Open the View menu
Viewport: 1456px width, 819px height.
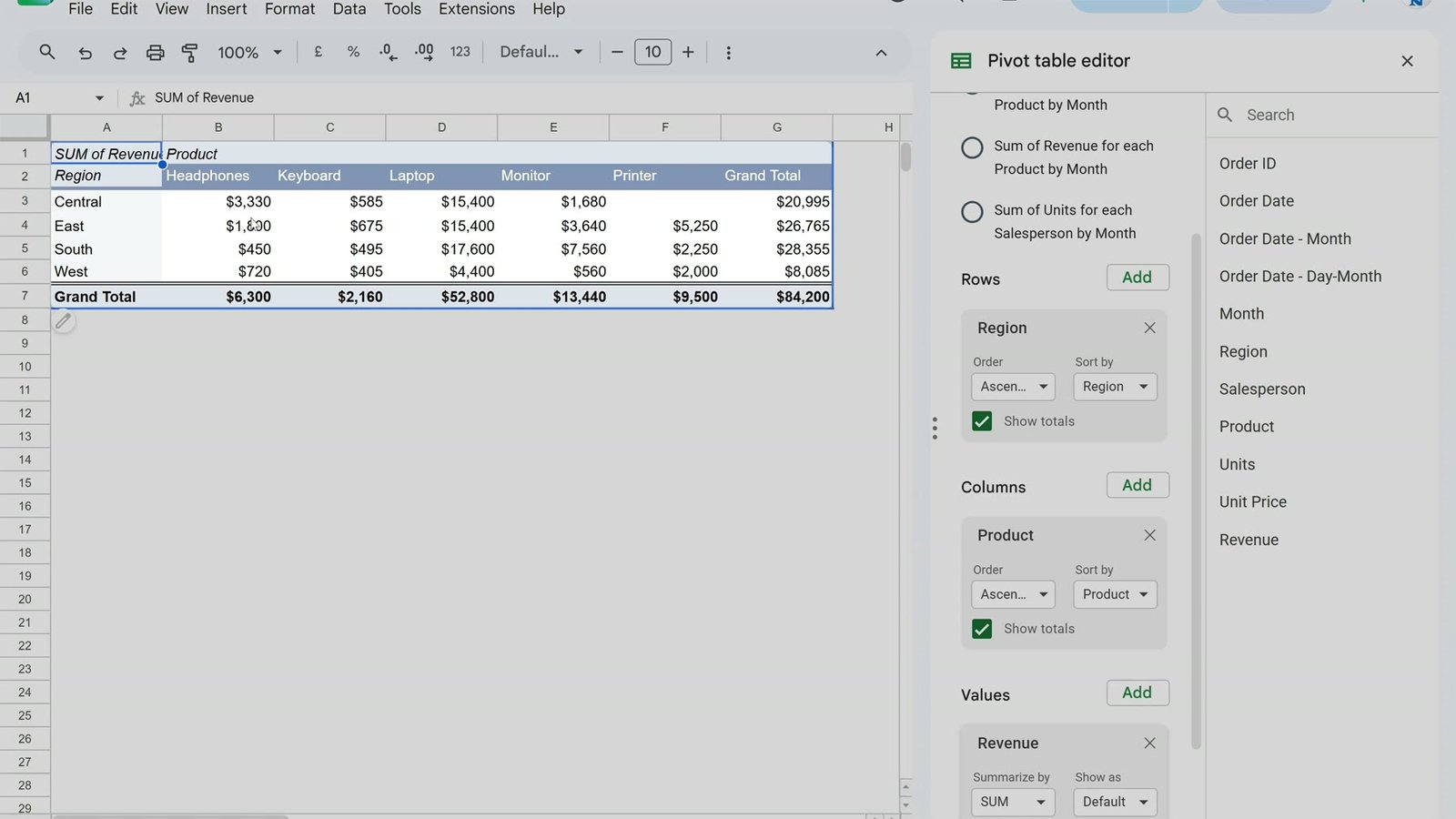click(172, 9)
